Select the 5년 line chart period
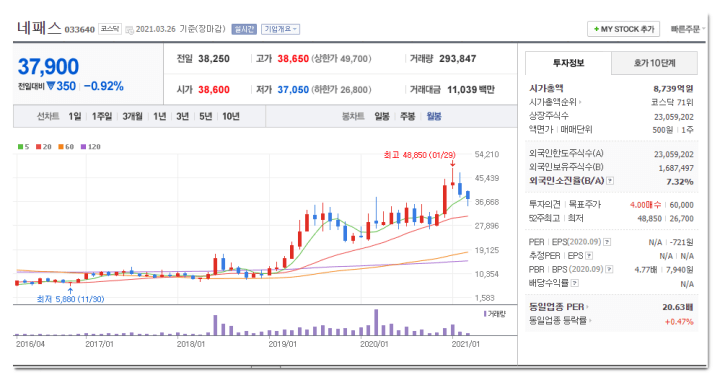 pyautogui.click(x=205, y=117)
